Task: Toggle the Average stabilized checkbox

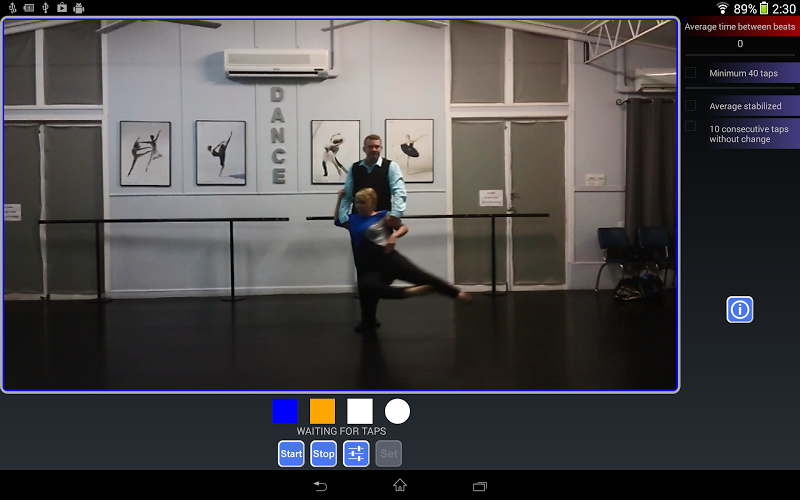Action: tap(690, 106)
